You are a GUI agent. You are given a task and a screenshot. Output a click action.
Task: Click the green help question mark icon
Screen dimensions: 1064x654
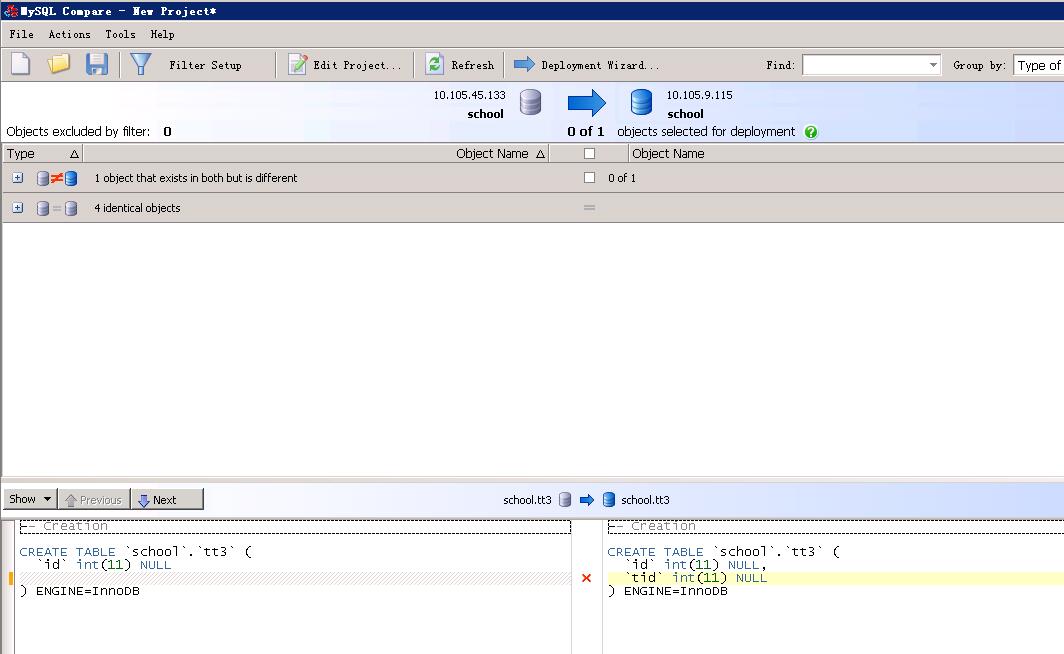[811, 132]
